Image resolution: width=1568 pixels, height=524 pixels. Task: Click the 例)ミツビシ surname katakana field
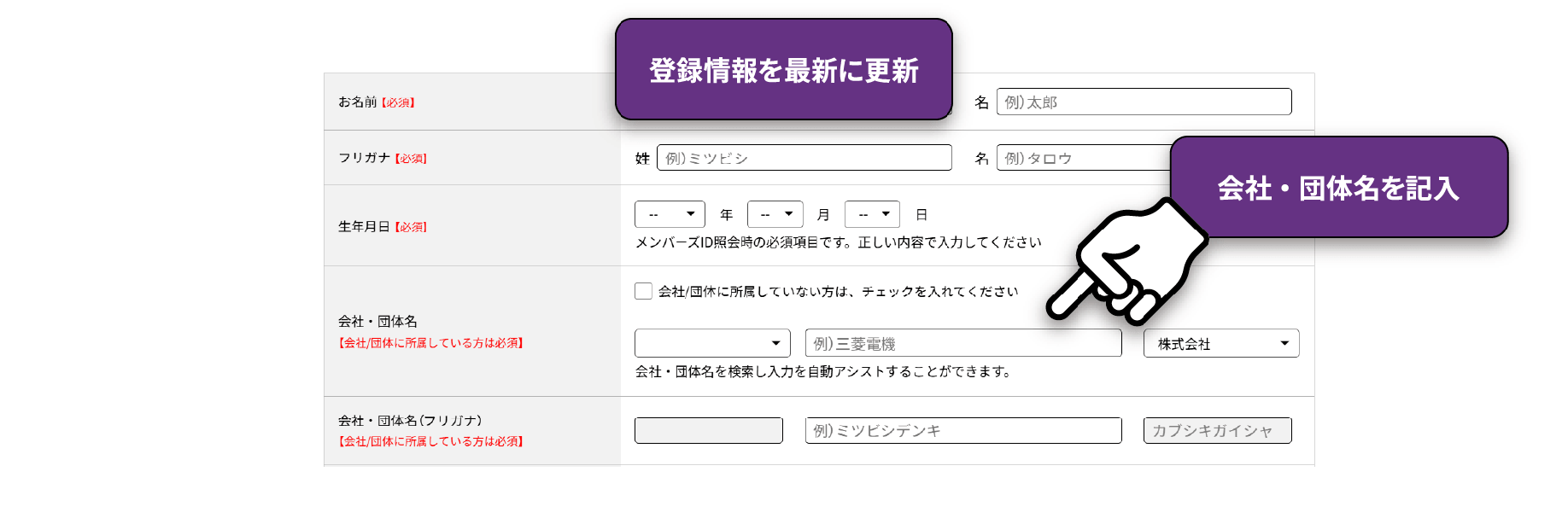tap(804, 157)
